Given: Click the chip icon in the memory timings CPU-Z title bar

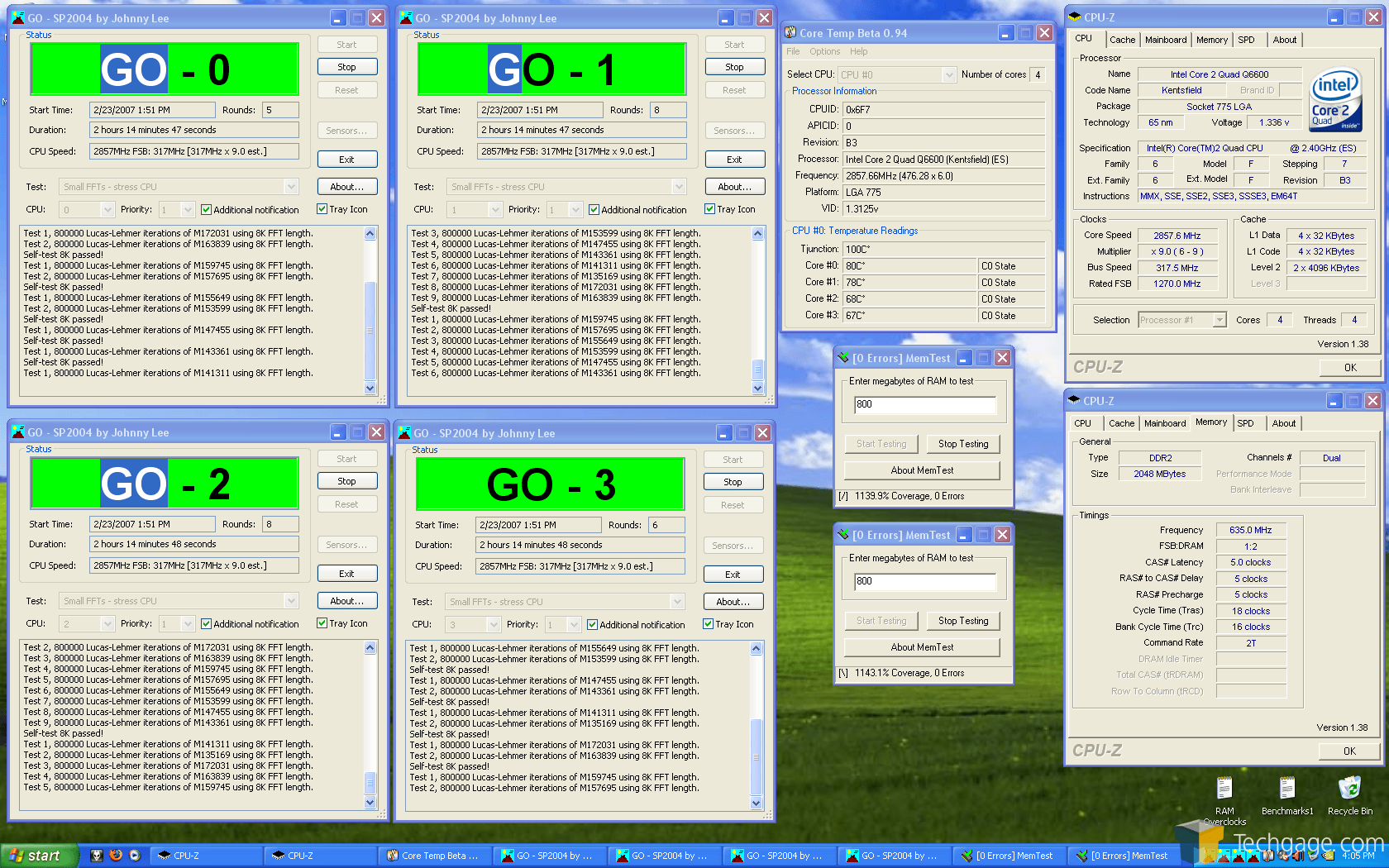Looking at the screenshot, I should pyautogui.click(x=1075, y=400).
